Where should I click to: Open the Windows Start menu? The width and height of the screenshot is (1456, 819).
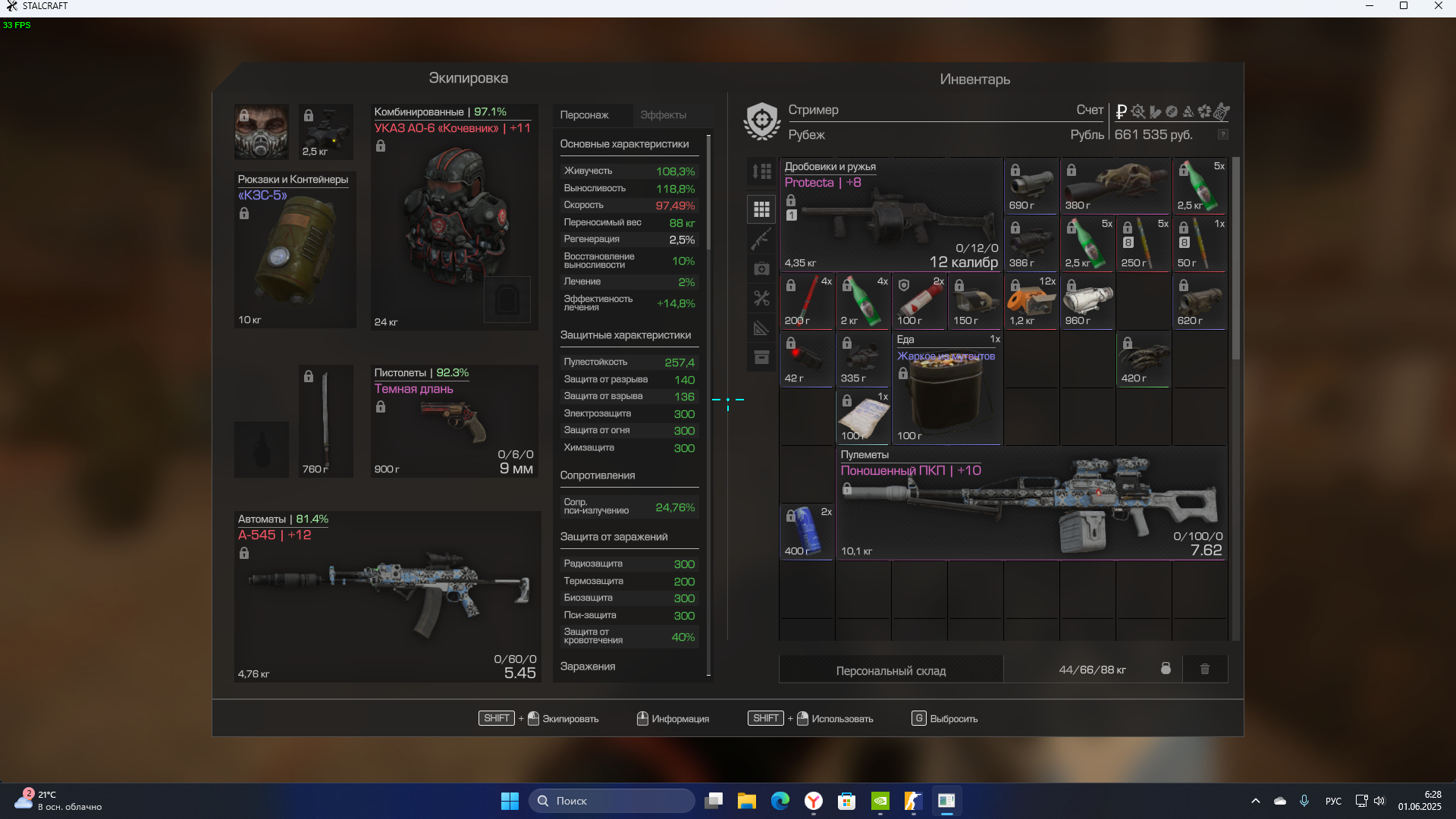tap(510, 801)
